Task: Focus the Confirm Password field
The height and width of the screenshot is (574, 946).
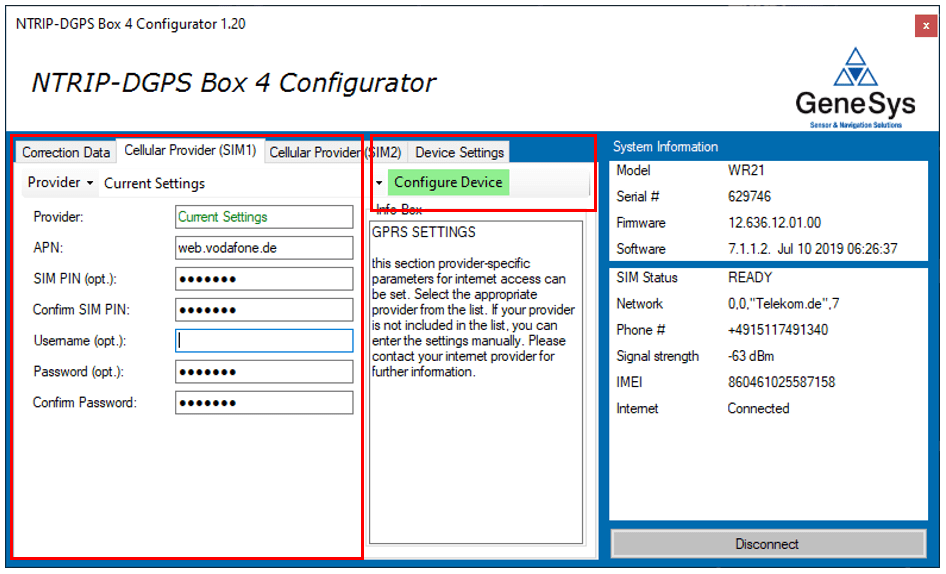Action: coord(264,403)
